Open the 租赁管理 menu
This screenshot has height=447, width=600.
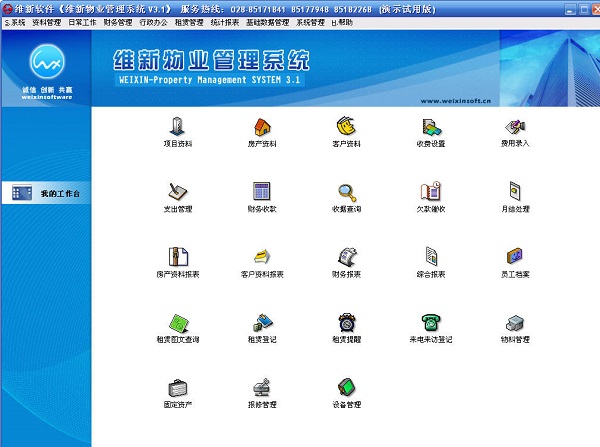point(189,23)
